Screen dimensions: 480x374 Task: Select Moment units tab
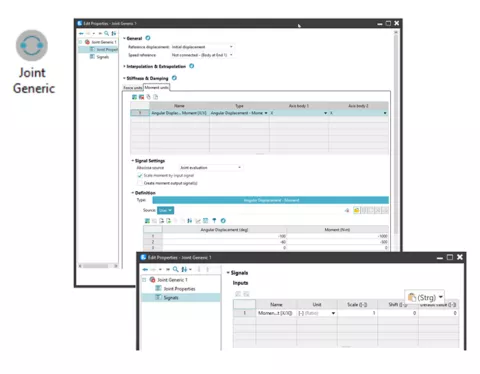tap(156, 87)
